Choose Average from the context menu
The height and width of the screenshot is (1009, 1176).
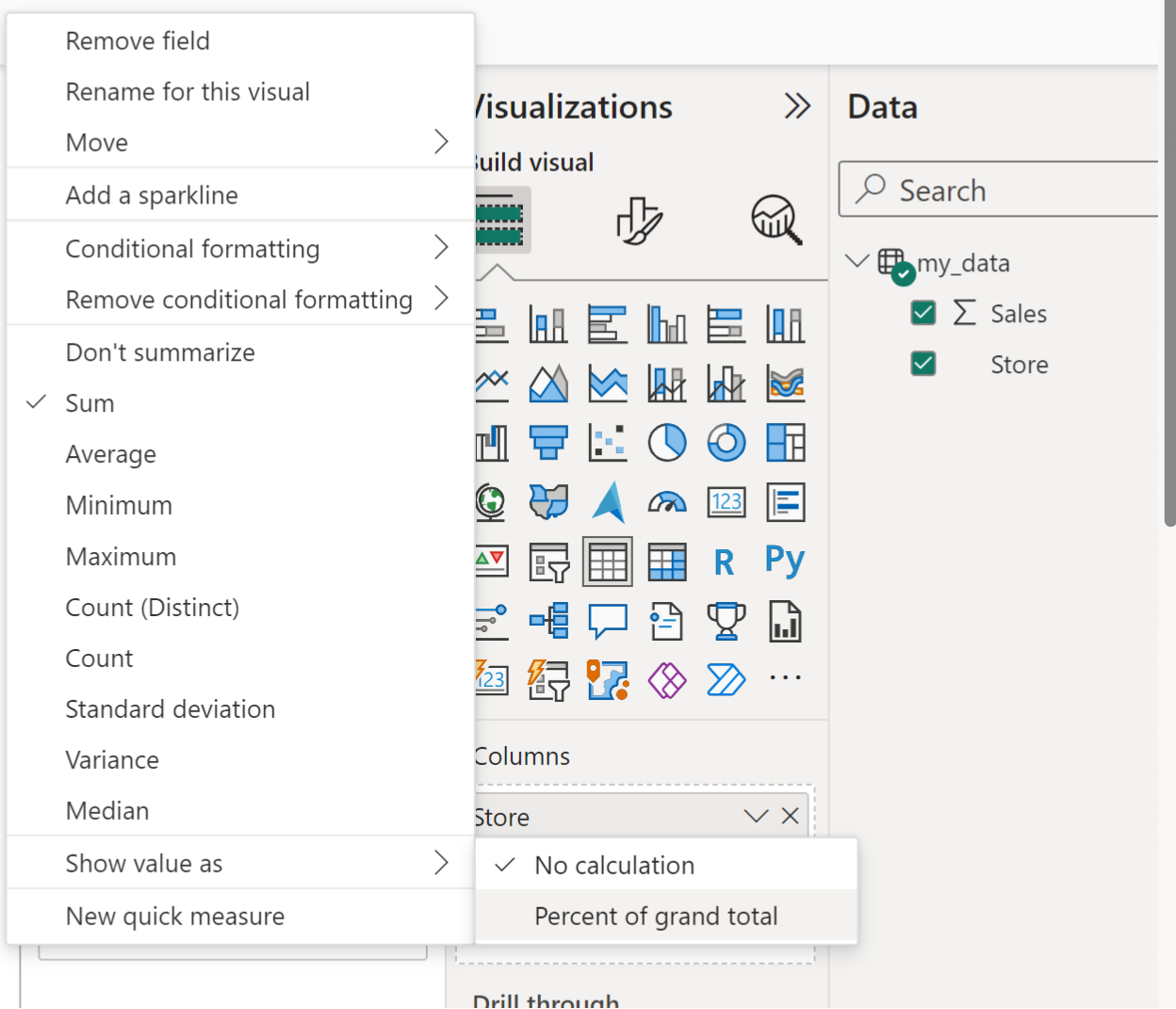[111, 454]
